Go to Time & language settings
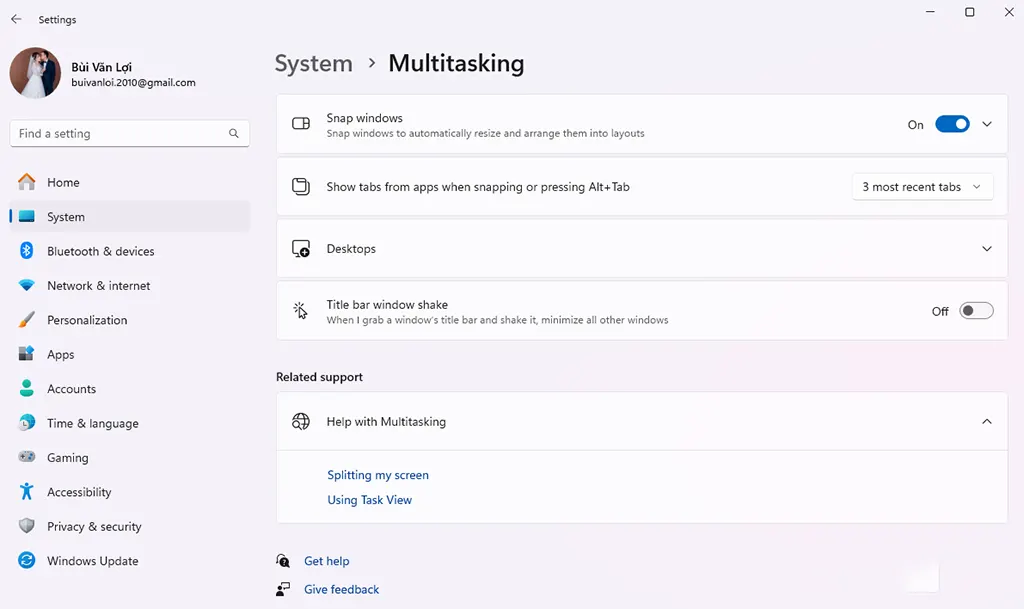 [x=92, y=424]
